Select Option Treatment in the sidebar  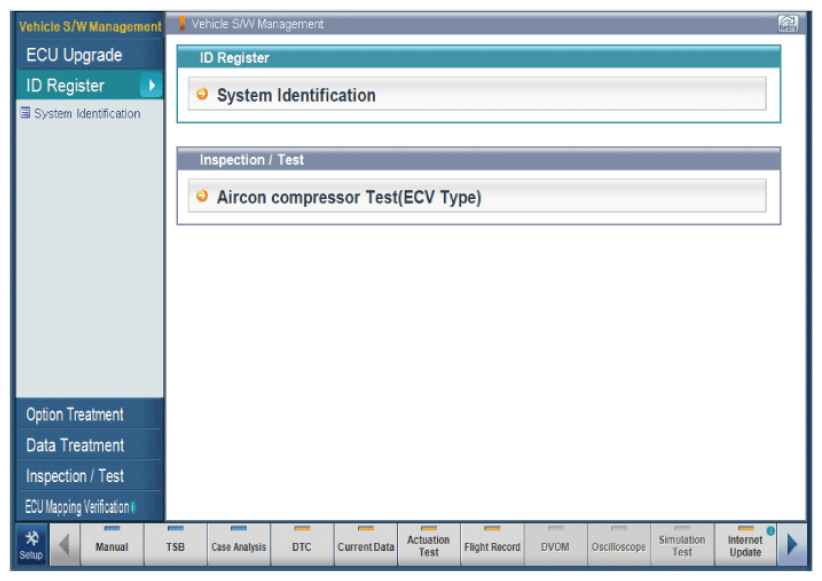click(90, 414)
